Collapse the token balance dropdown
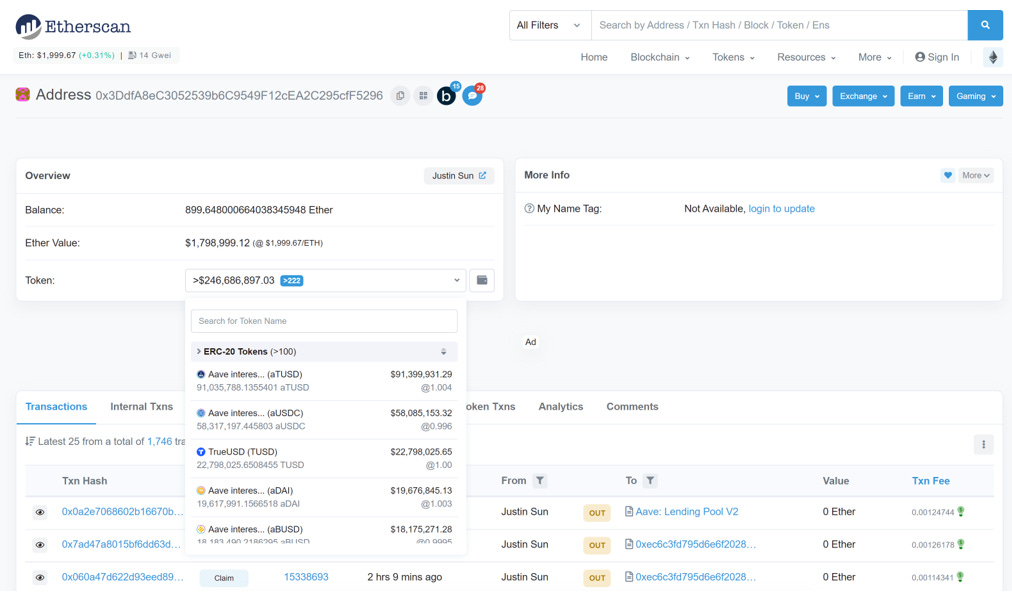Image resolution: width=1012 pixels, height=613 pixels. 325,280
